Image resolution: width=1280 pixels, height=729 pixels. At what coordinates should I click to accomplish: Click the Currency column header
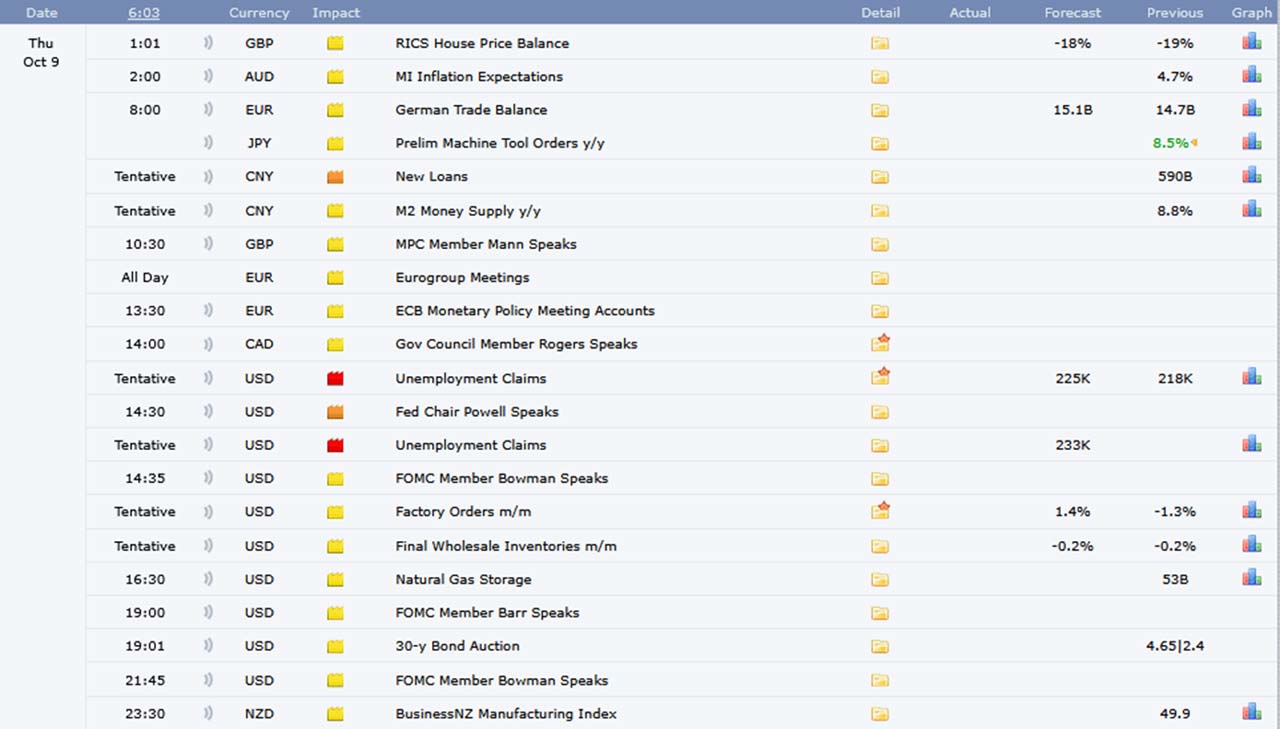(259, 13)
